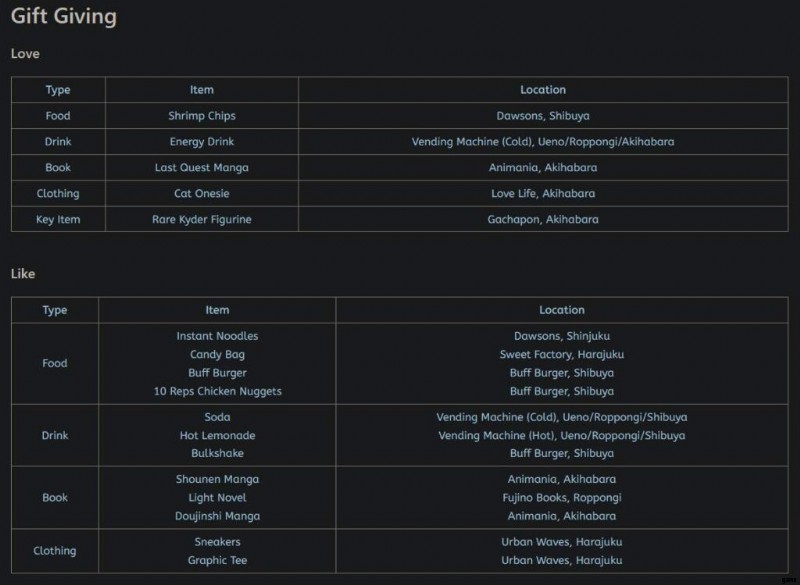This screenshot has height=585, width=800.
Task: Click the Cat Onesie item
Action: coord(202,193)
